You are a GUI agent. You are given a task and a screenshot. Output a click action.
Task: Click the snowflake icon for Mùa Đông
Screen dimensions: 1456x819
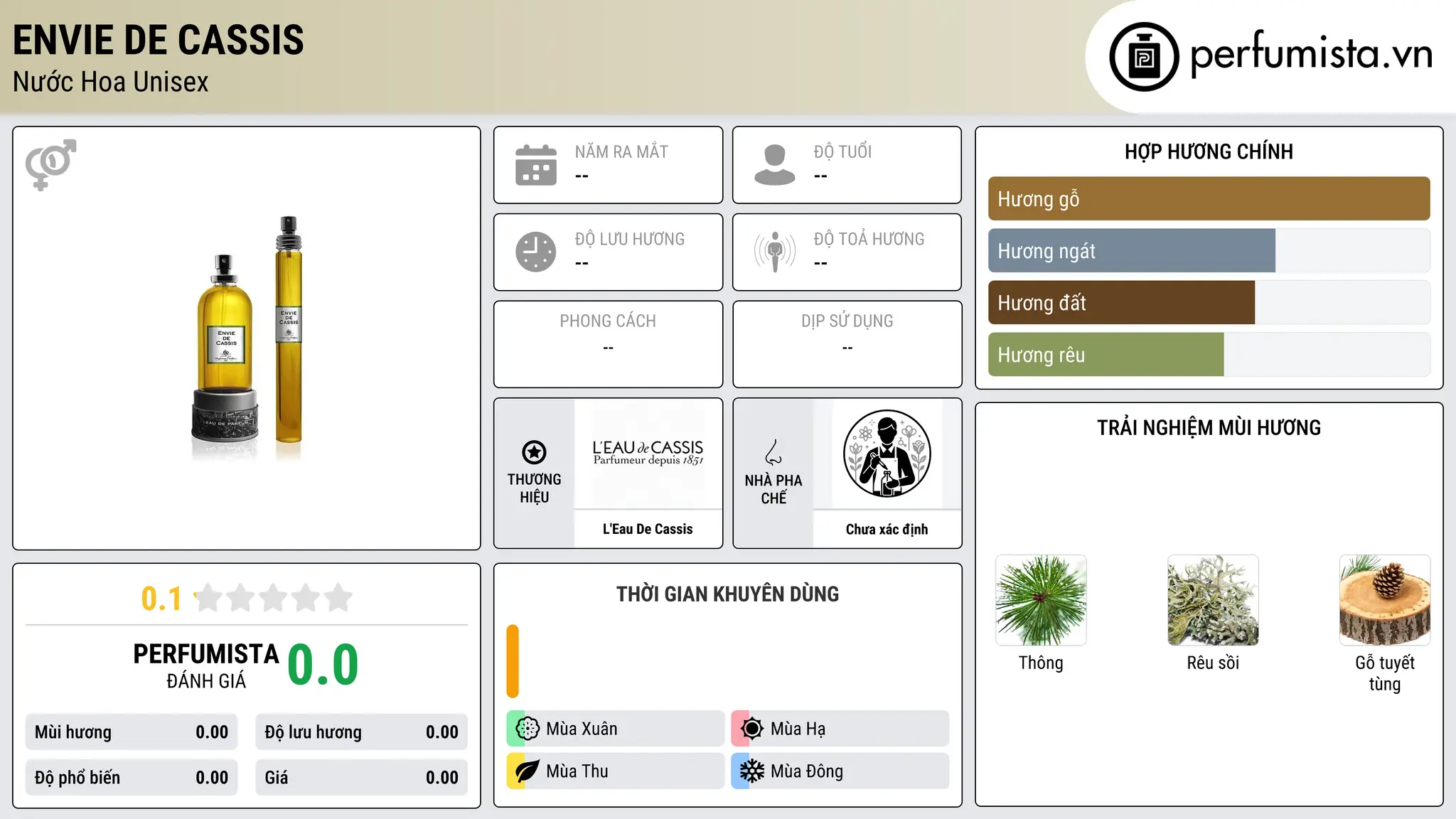tap(752, 771)
